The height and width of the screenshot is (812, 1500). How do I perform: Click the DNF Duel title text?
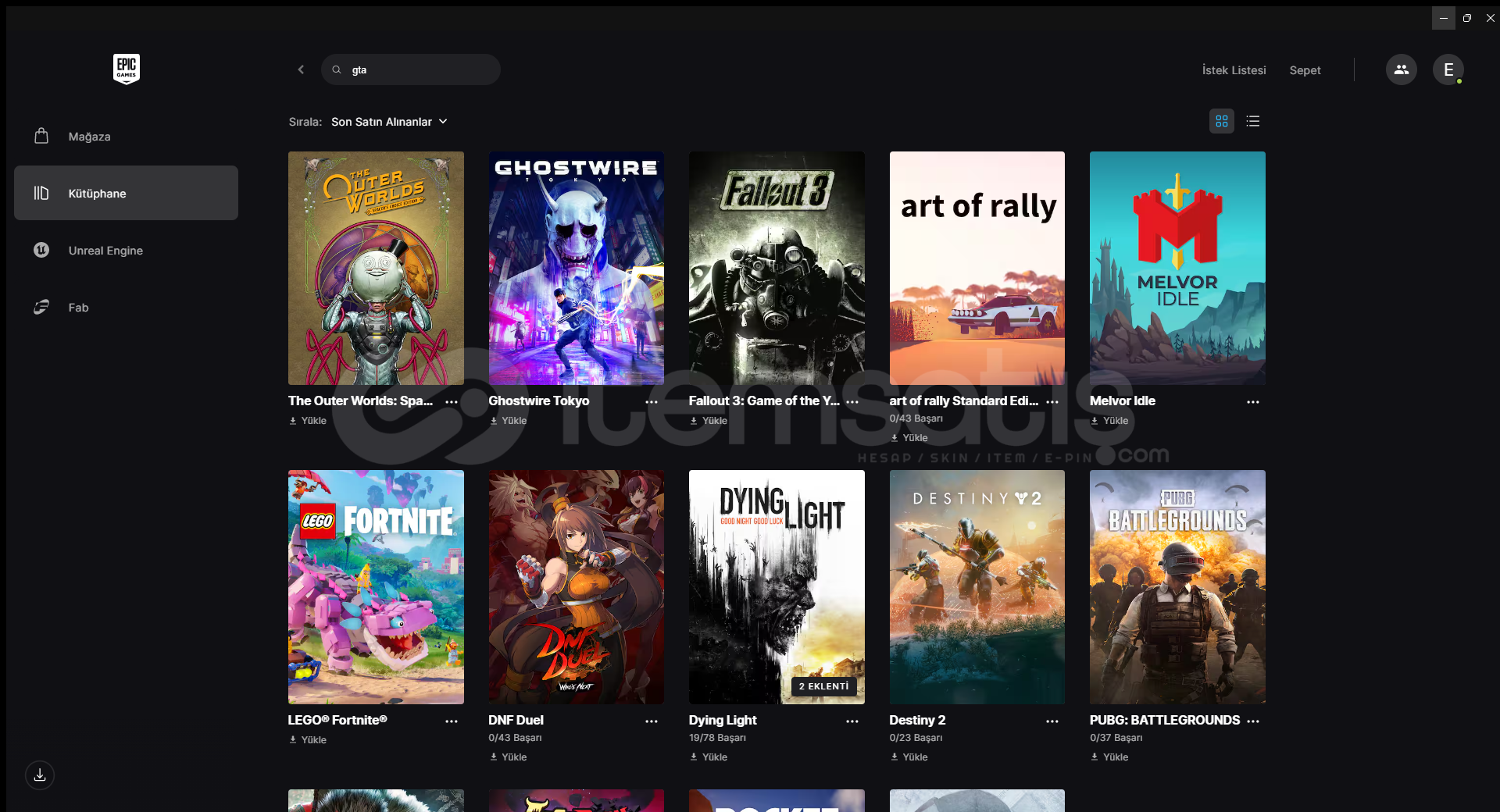tap(516, 720)
